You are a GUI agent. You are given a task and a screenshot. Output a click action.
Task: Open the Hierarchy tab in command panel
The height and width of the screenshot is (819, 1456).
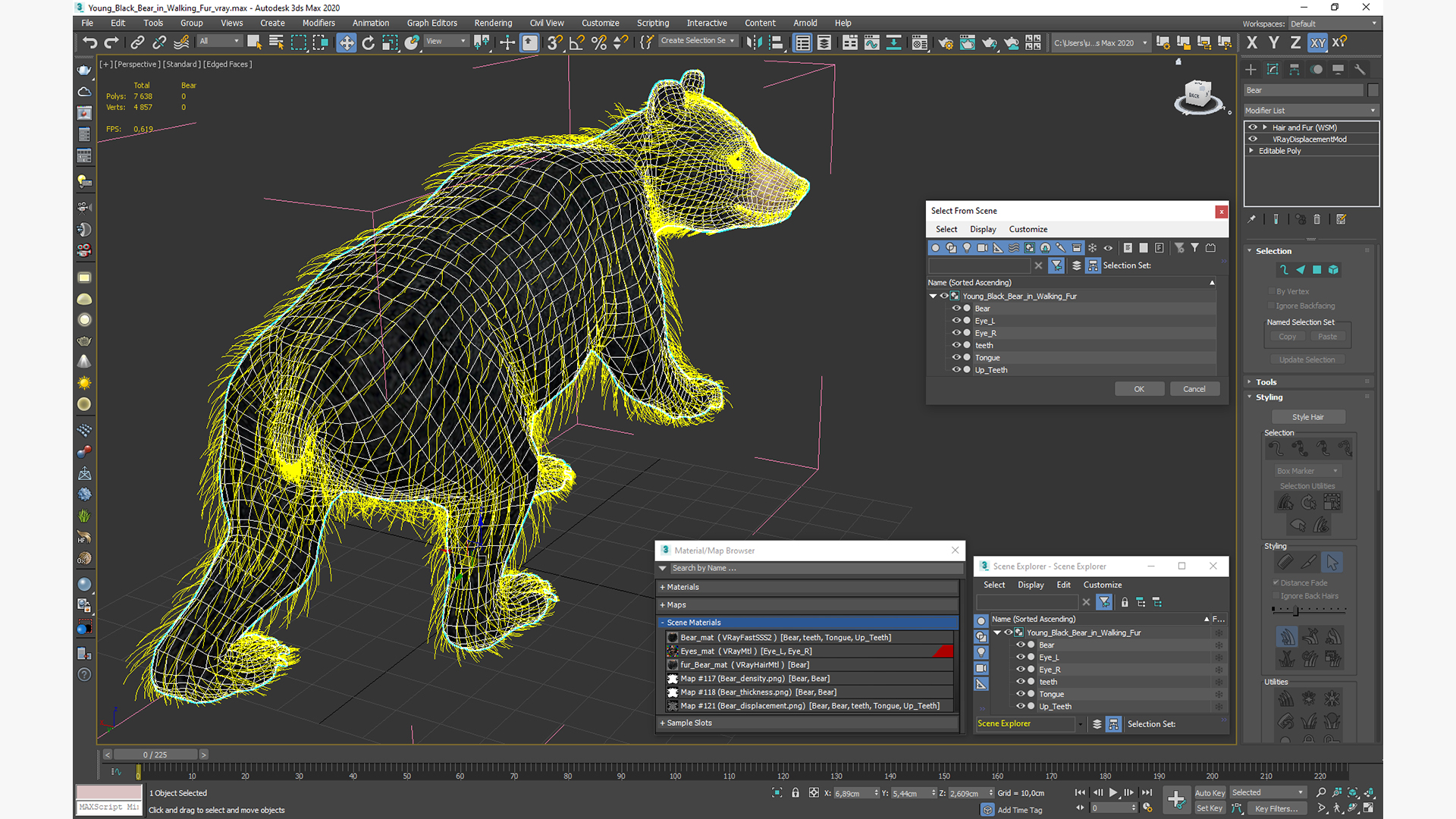click(1294, 69)
